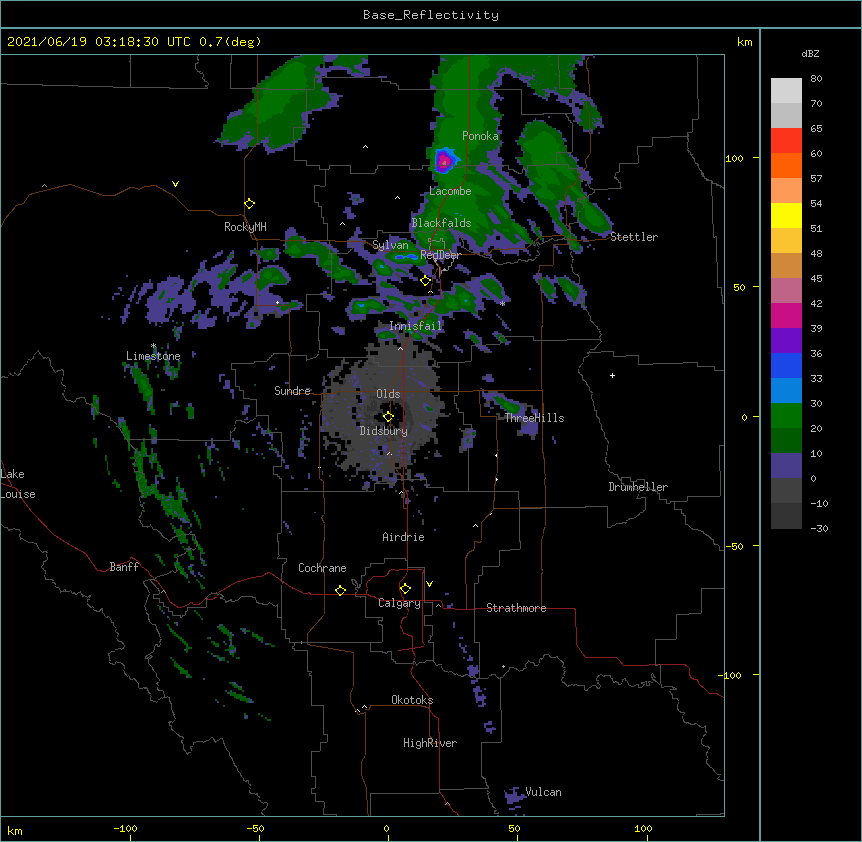Click the Vulcan town label
Screen dimensions: 862x842
click(543, 792)
